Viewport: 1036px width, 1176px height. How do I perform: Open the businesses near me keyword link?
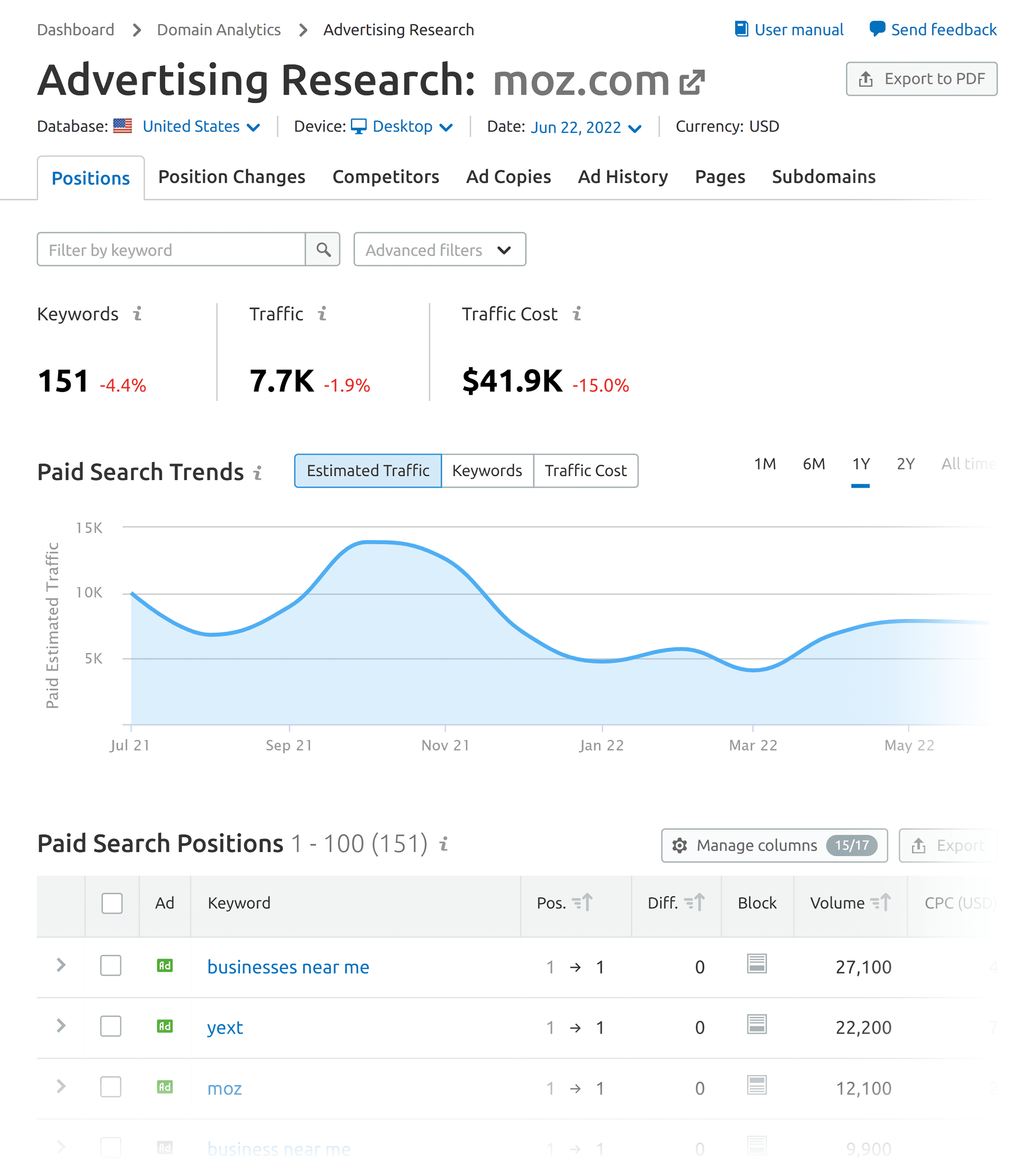pyautogui.click(x=288, y=967)
